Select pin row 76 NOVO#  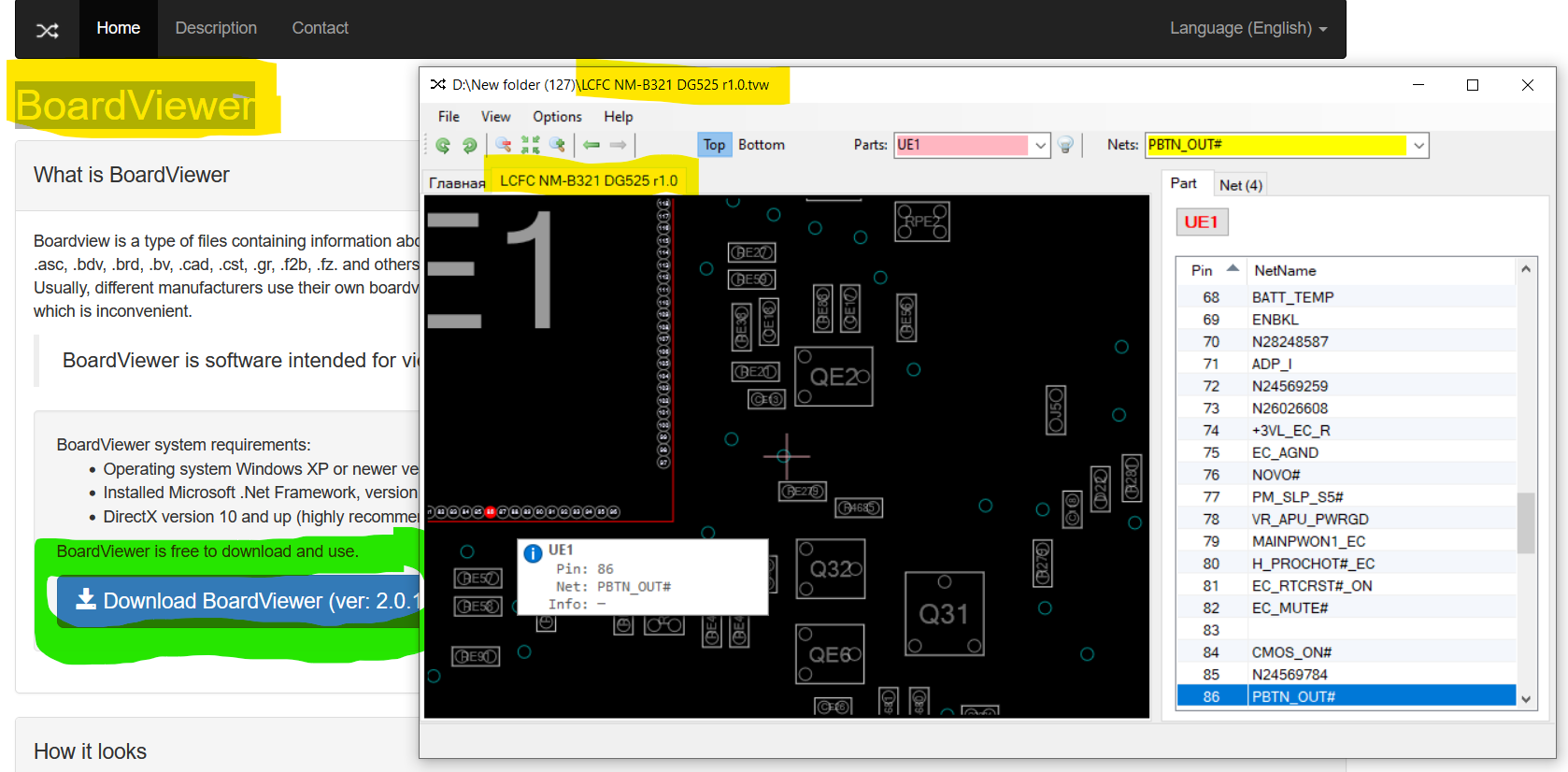click(x=1346, y=475)
